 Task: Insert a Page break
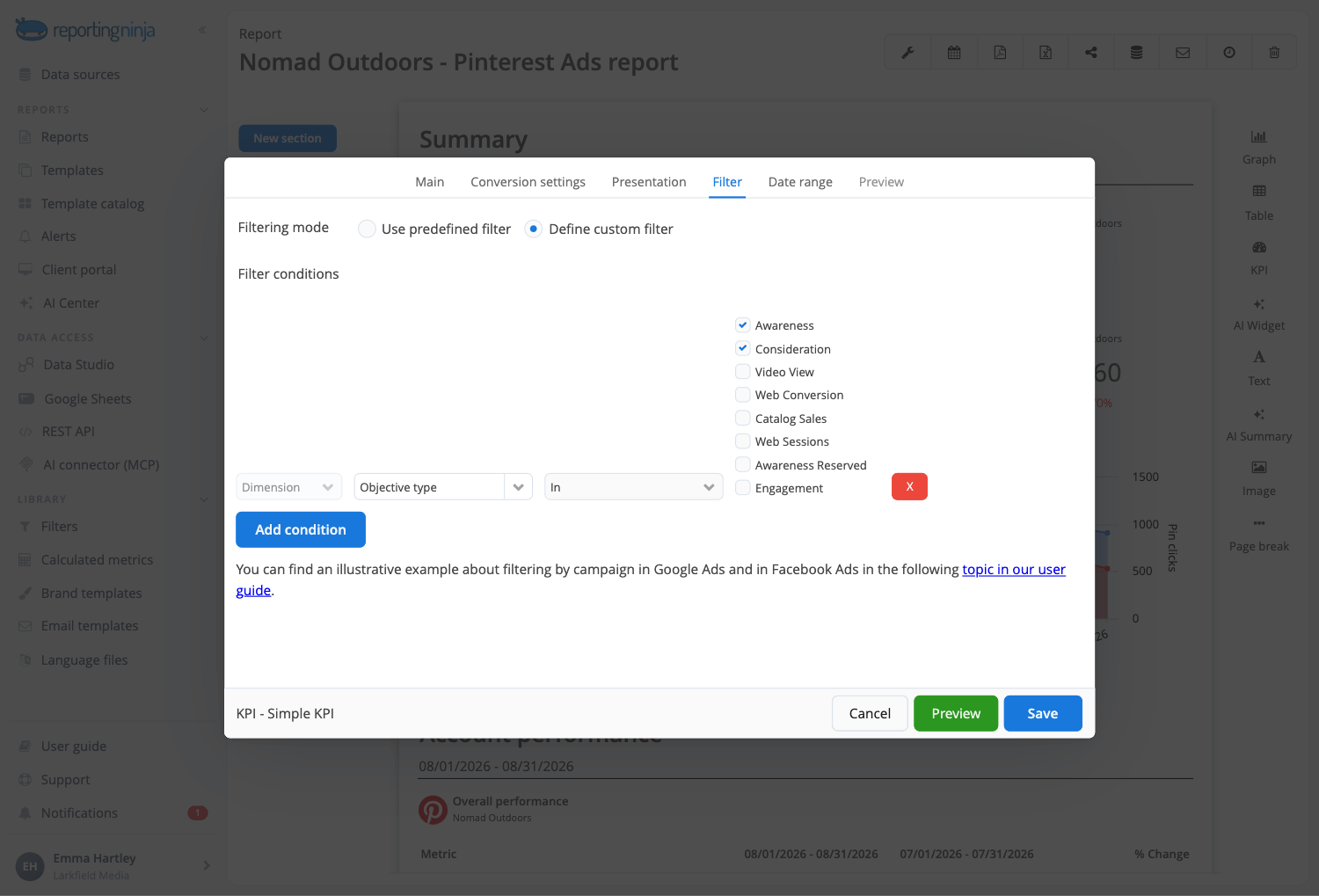1259,535
